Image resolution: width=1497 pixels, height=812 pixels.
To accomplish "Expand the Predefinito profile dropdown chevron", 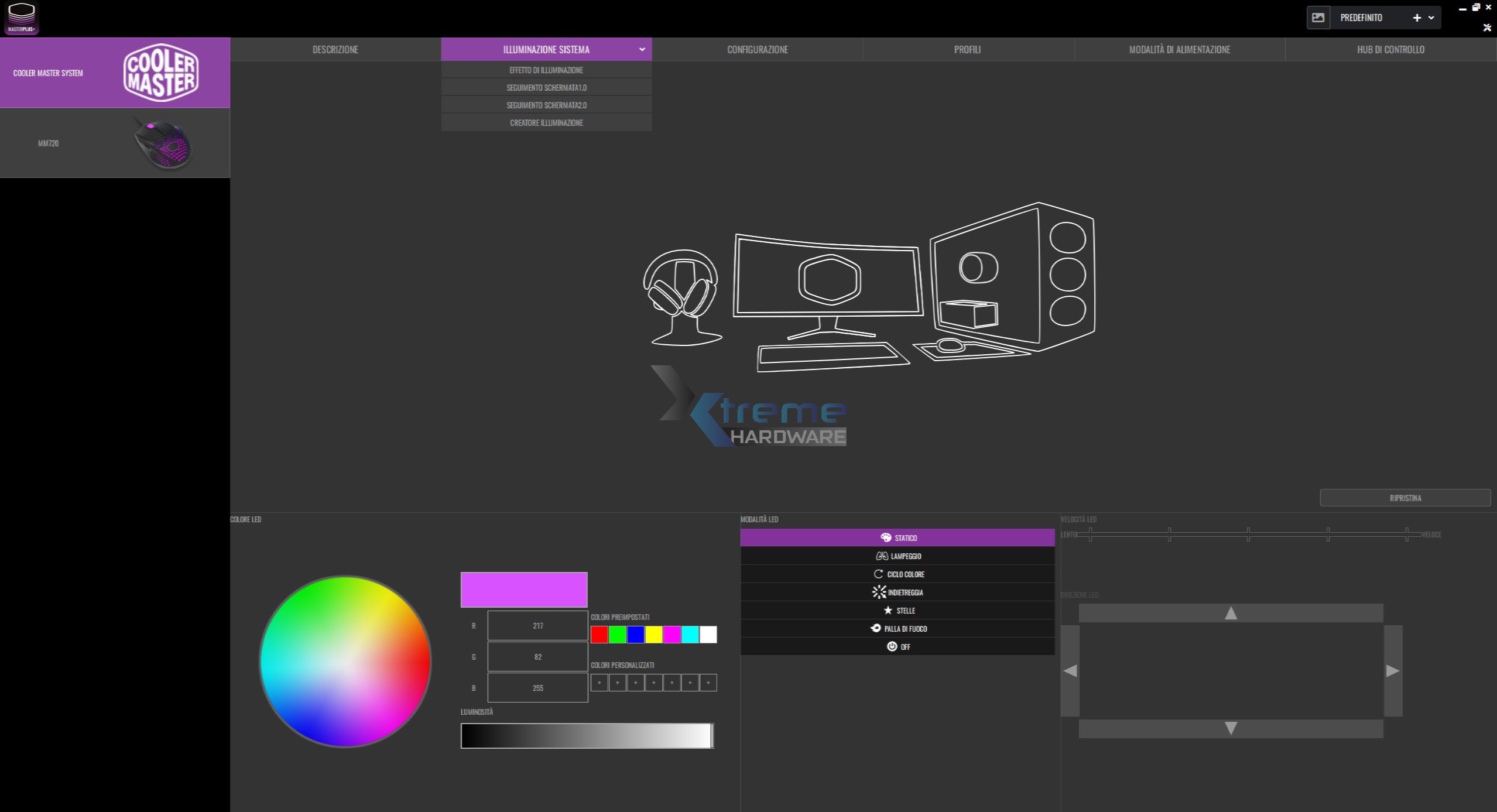I will (x=1431, y=18).
